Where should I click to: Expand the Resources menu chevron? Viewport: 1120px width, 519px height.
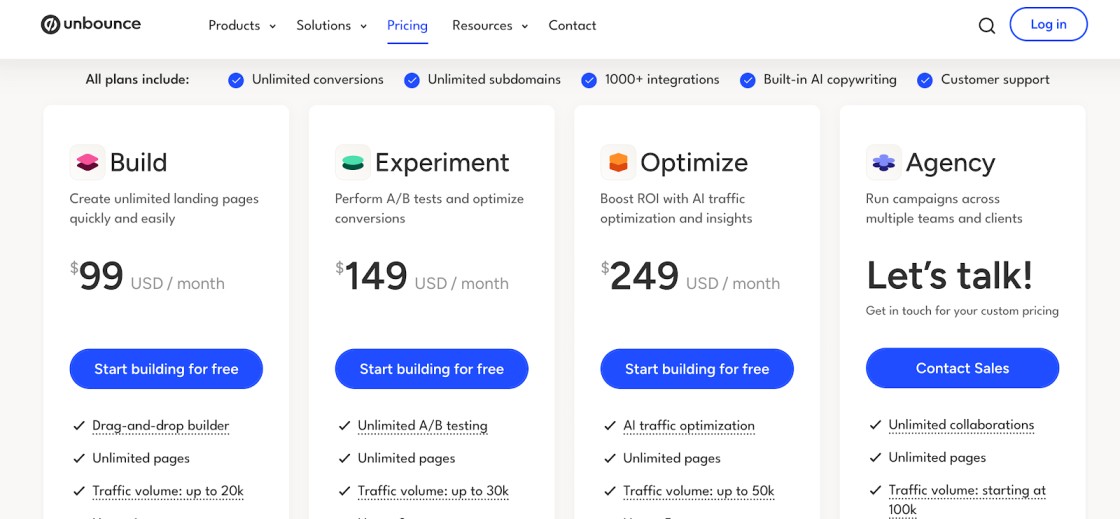pyautogui.click(x=524, y=26)
